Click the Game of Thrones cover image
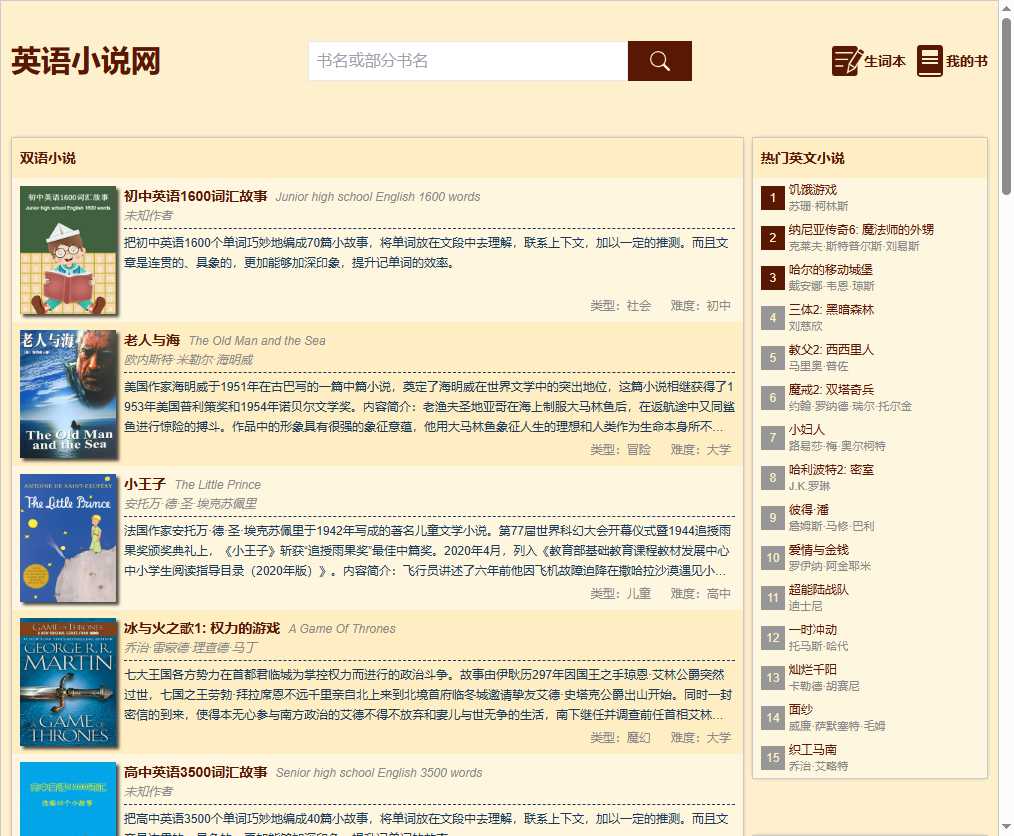Viewport: 1014px width, 836px height. coord(68,682)
